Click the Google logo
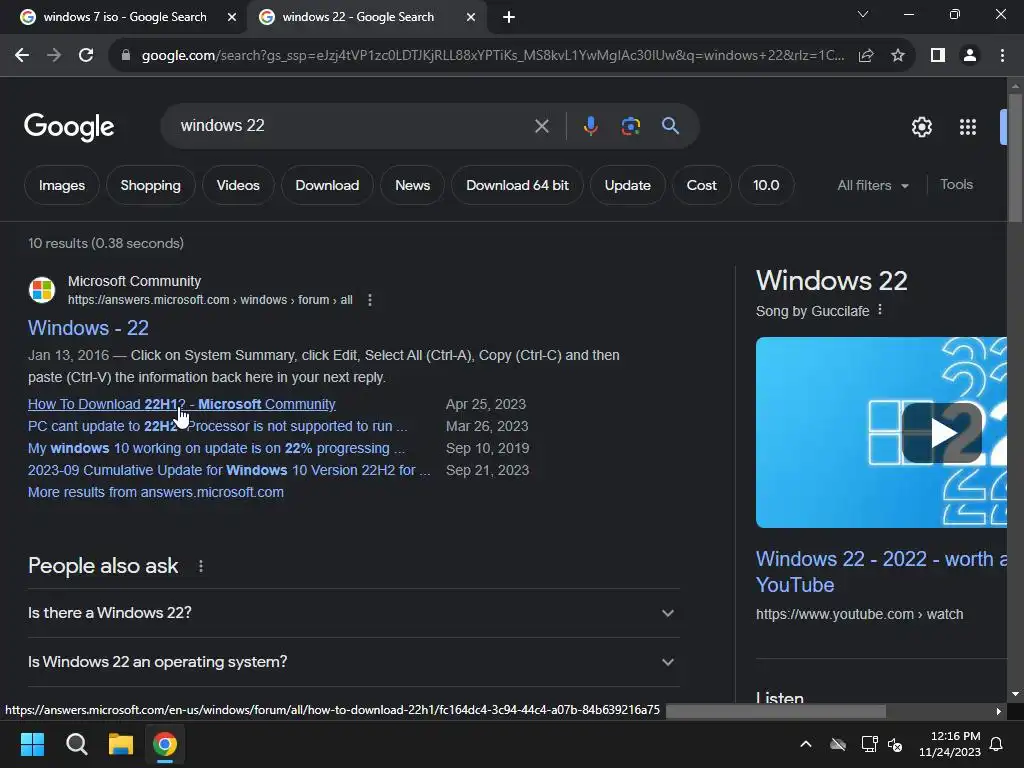Image resolution: width=1024 pixels, height=768 pixels. point(69,127)
